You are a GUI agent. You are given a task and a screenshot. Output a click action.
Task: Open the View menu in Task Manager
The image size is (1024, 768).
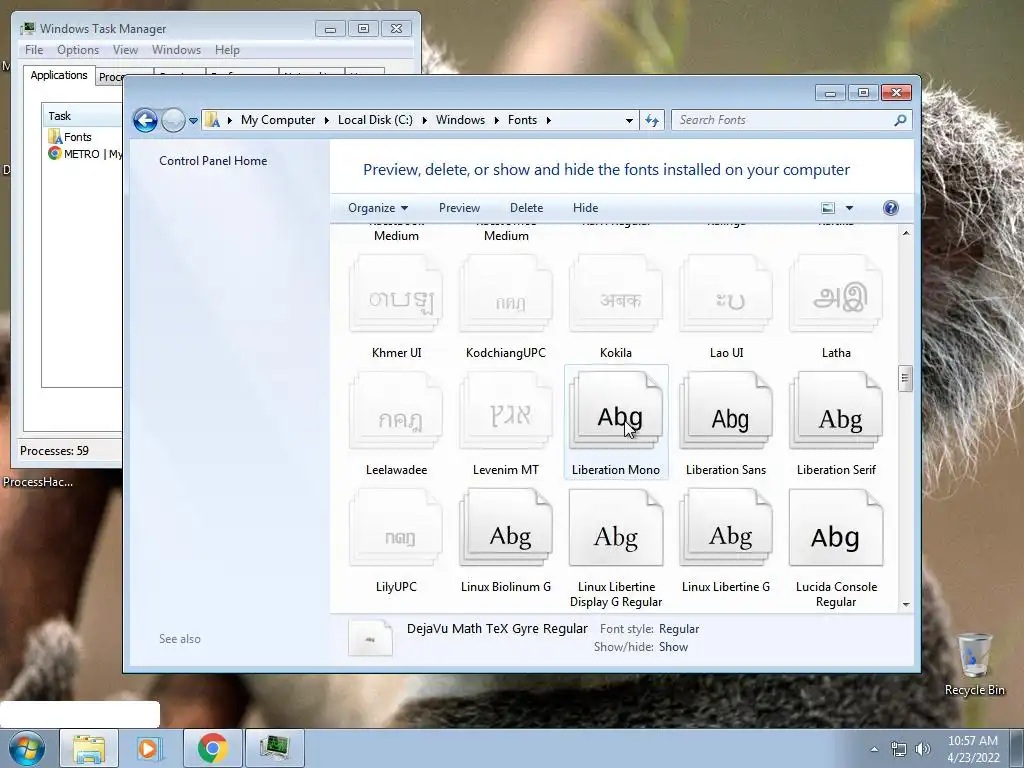tap(125, 50)
